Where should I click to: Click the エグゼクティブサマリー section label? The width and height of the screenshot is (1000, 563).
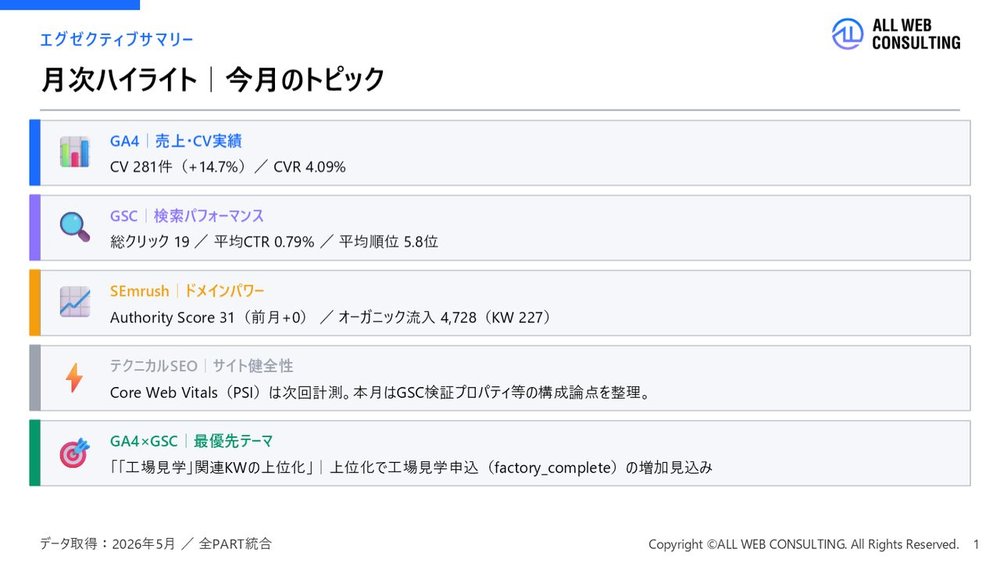click(x=116, y=40)
